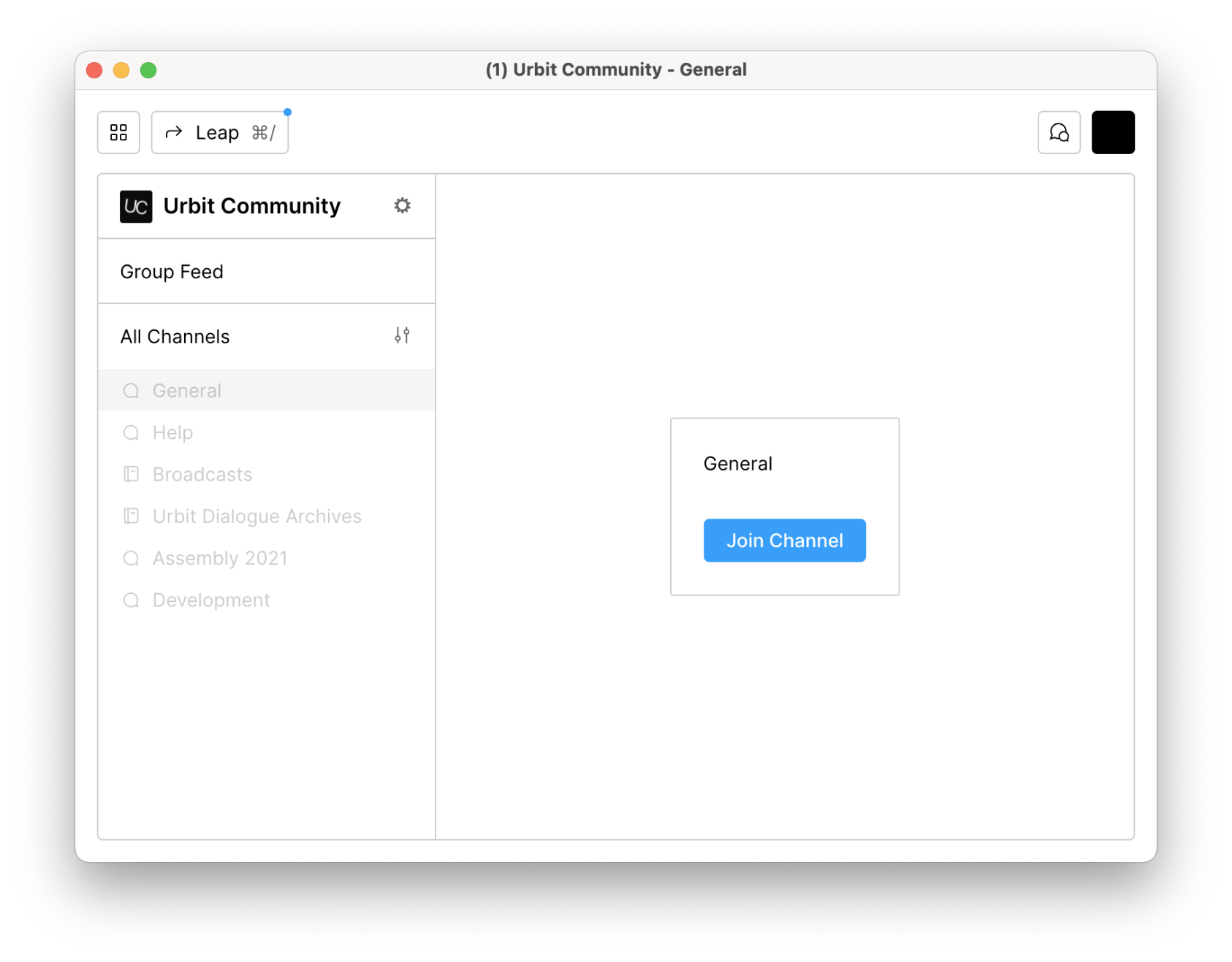This screenshot has width=1232, height=962.
Task: Select the Help channel
Action: pyautogui.click(x=267, y=432)
